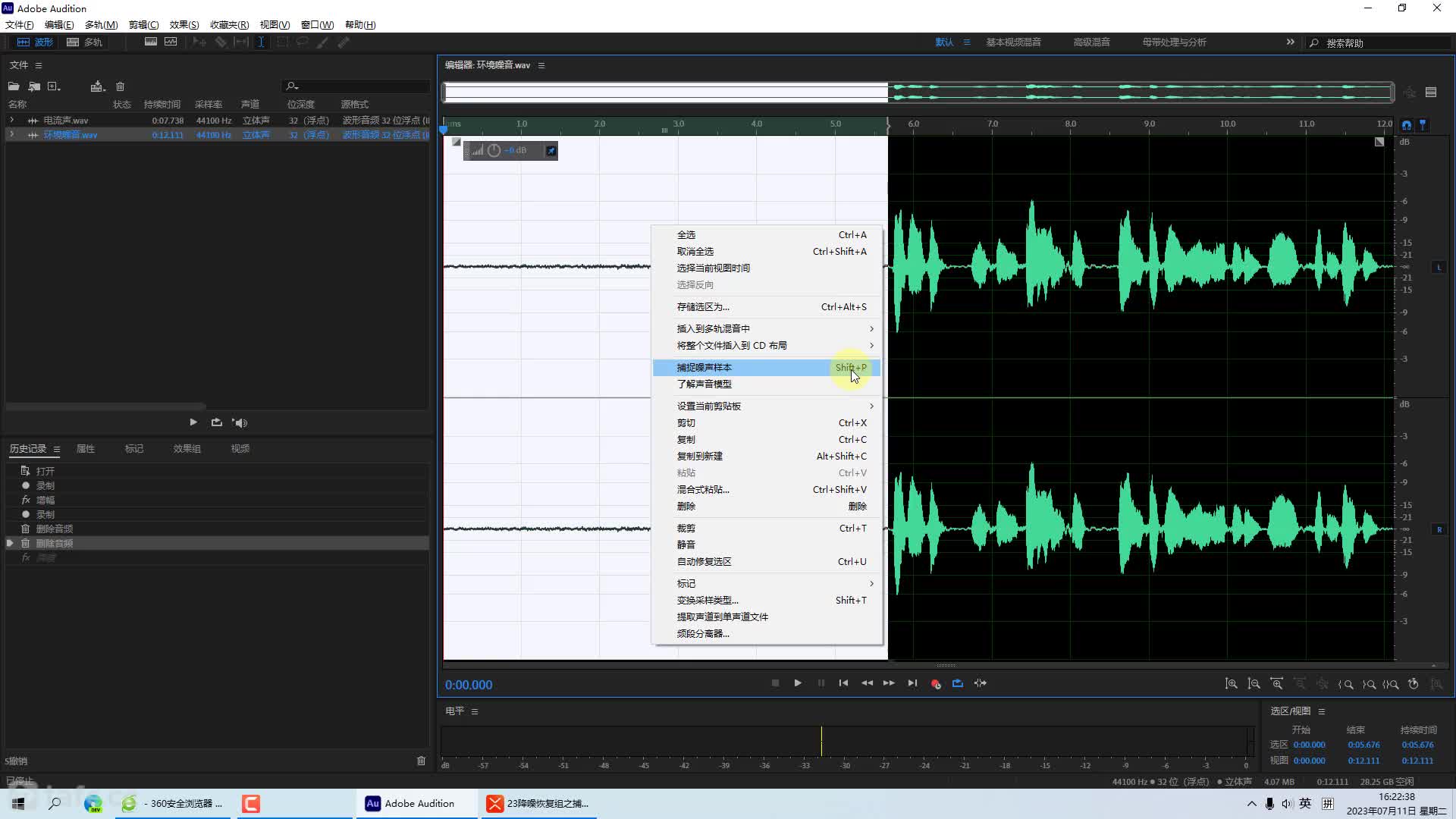Switch to Multitrack (多轨) view
Screen dimensions: 1456x819
click(x=84, y=42)
